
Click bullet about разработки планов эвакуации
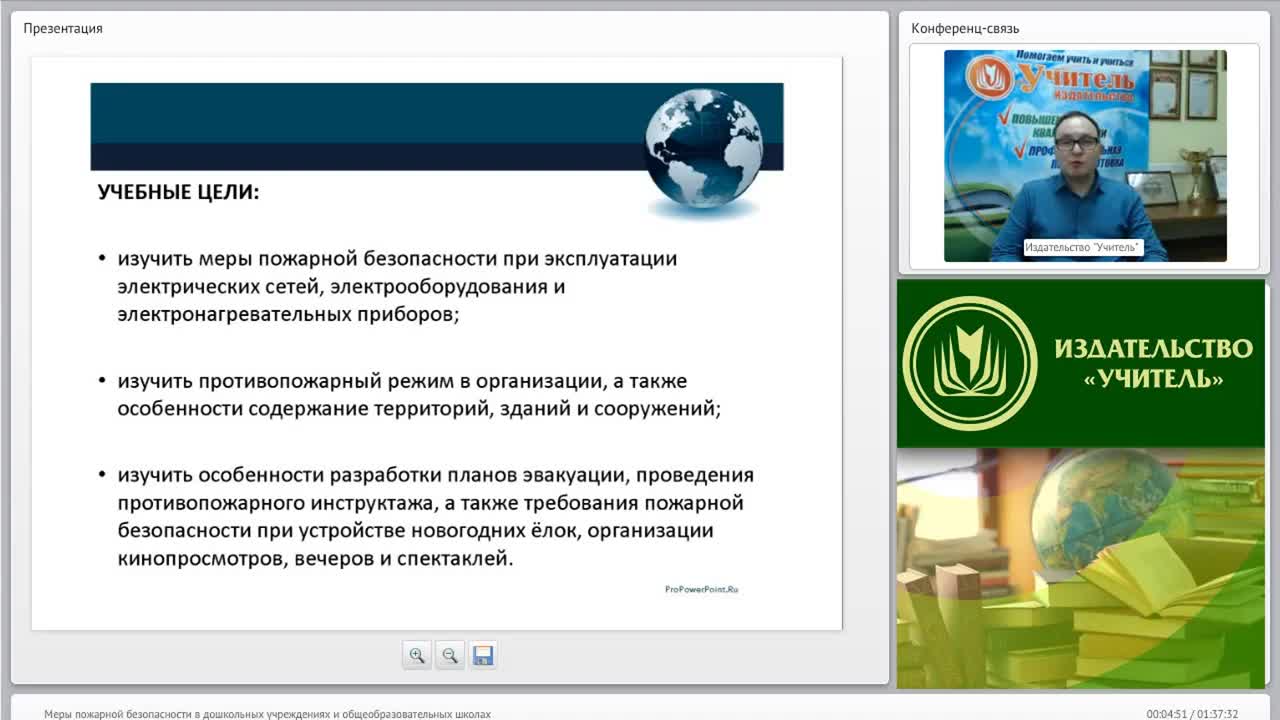point(426,516)
